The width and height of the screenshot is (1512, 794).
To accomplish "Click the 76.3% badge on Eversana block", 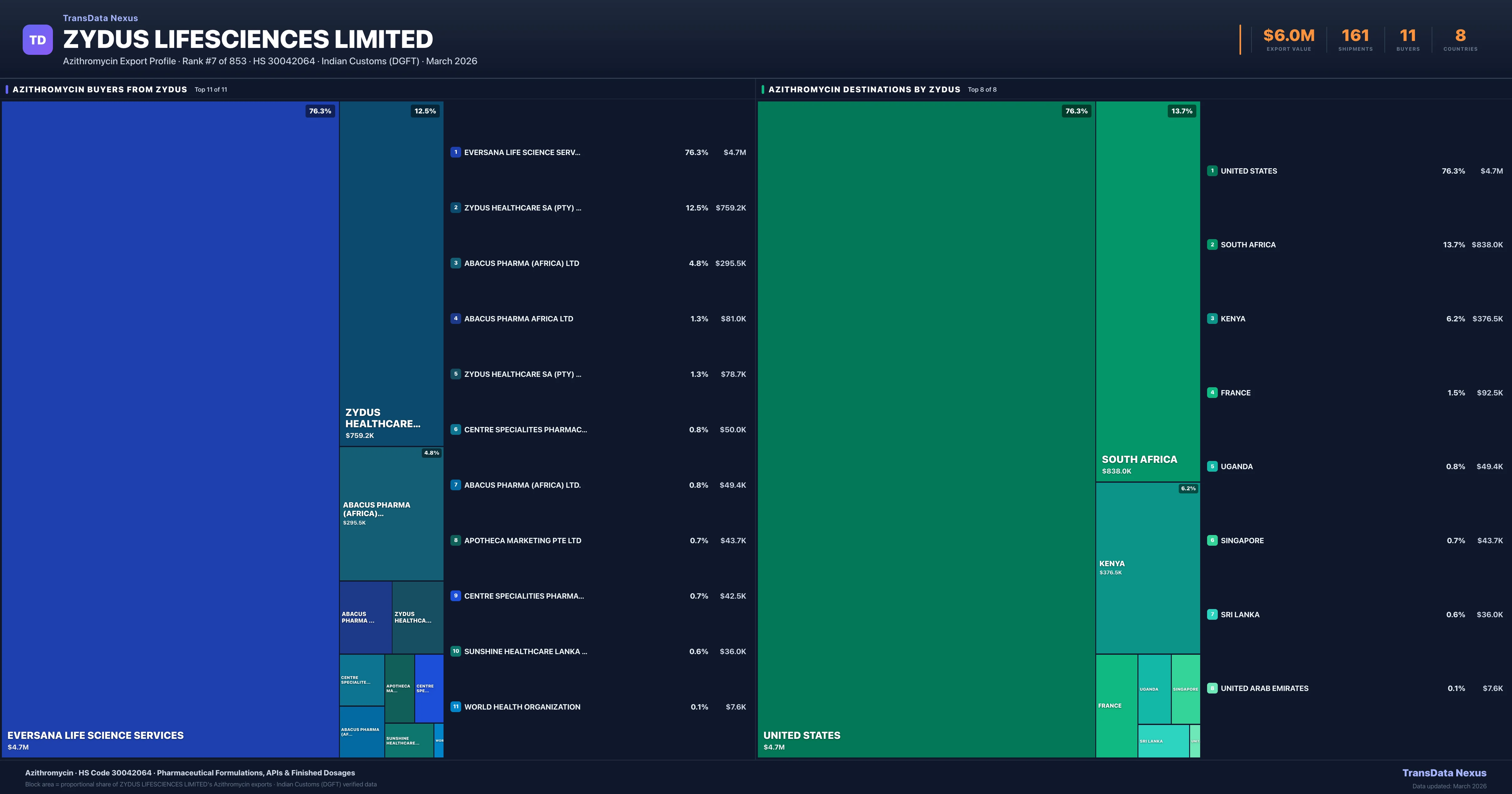I will point(320,111).
